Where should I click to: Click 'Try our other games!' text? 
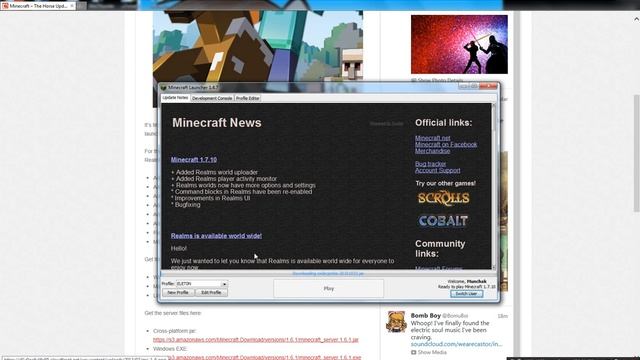(445, 183)
